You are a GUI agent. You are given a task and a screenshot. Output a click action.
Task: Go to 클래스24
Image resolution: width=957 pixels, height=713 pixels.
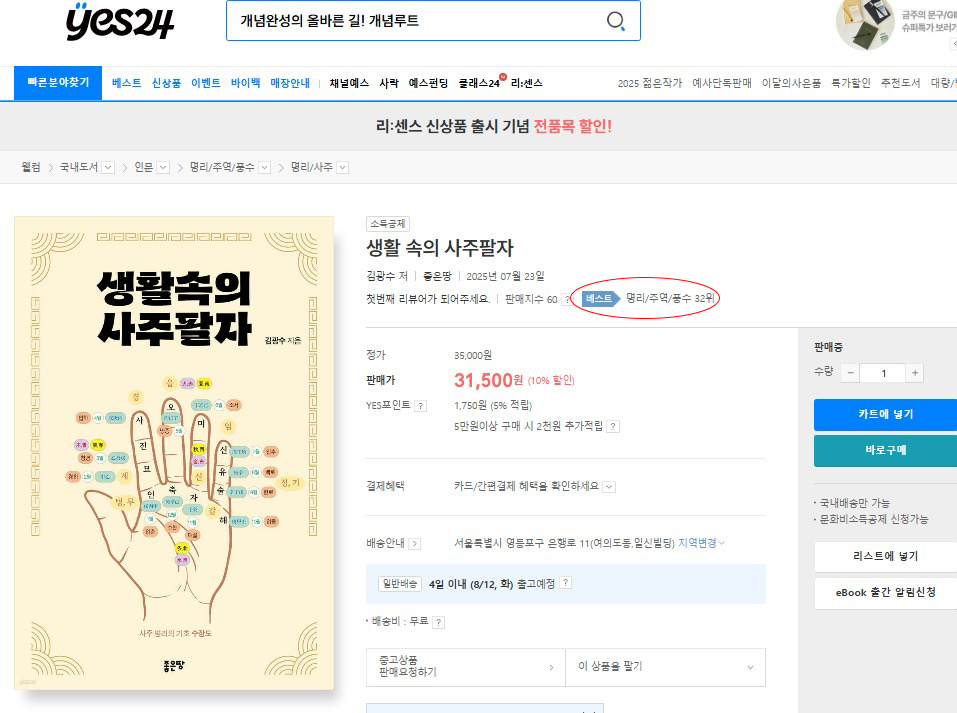coord(480,83)
